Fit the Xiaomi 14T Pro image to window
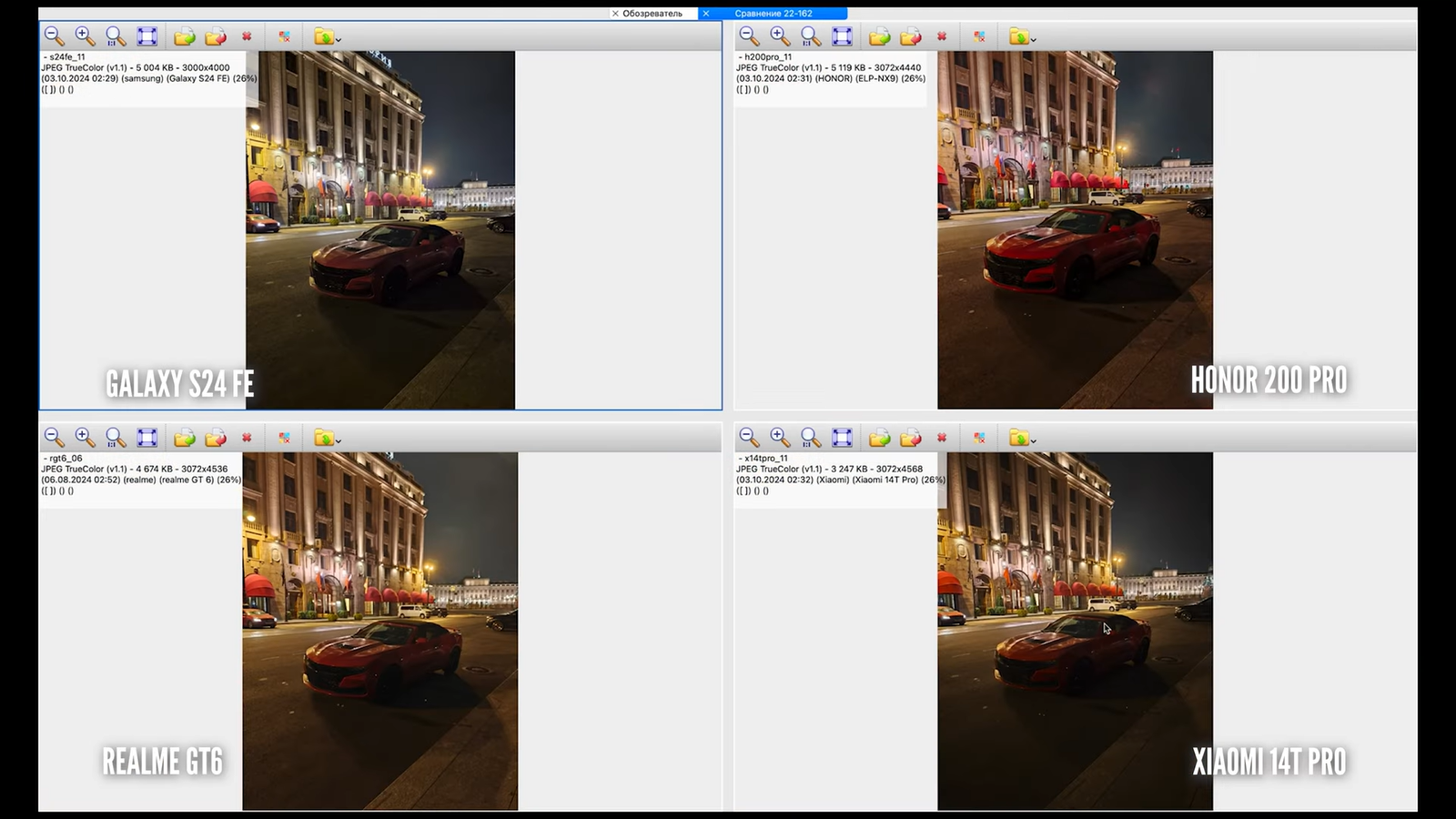This screenshot has width=1456, height=819. tap(842, 438)
